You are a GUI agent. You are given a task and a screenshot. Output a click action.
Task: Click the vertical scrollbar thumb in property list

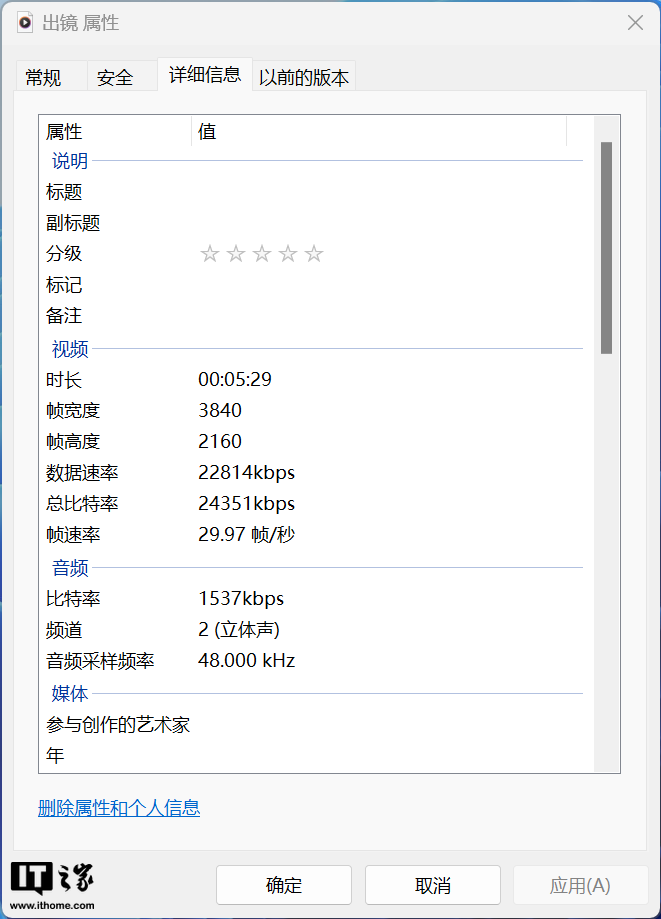[606, 248]
